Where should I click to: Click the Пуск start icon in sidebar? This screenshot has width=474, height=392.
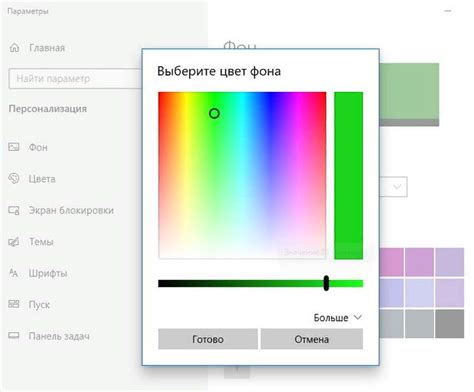[x=14, y=304]
